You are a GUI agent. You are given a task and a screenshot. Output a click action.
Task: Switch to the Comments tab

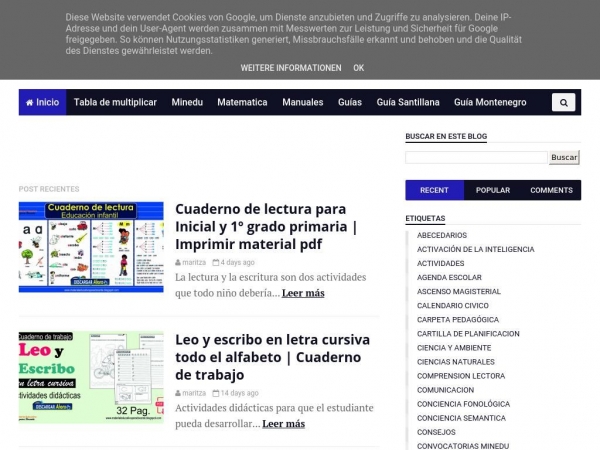551,190
